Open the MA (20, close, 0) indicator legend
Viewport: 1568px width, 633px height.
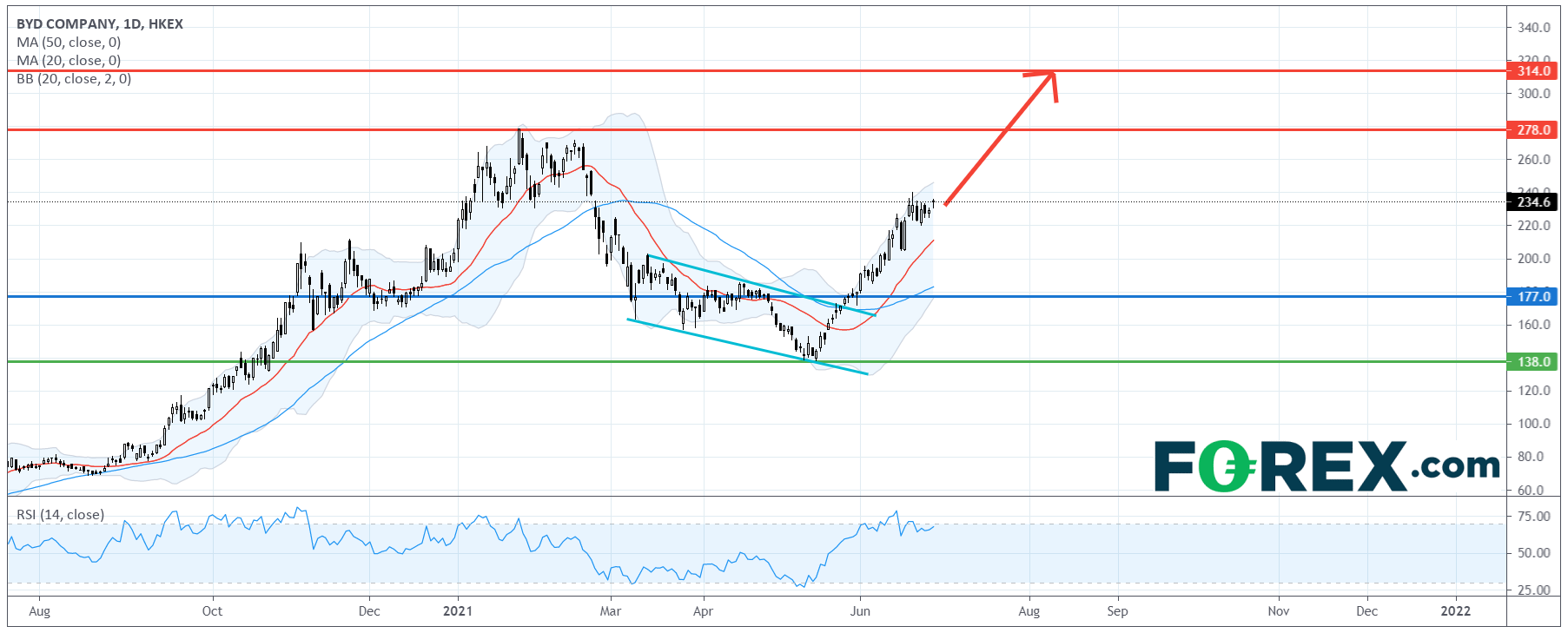[x=69, y=61]
